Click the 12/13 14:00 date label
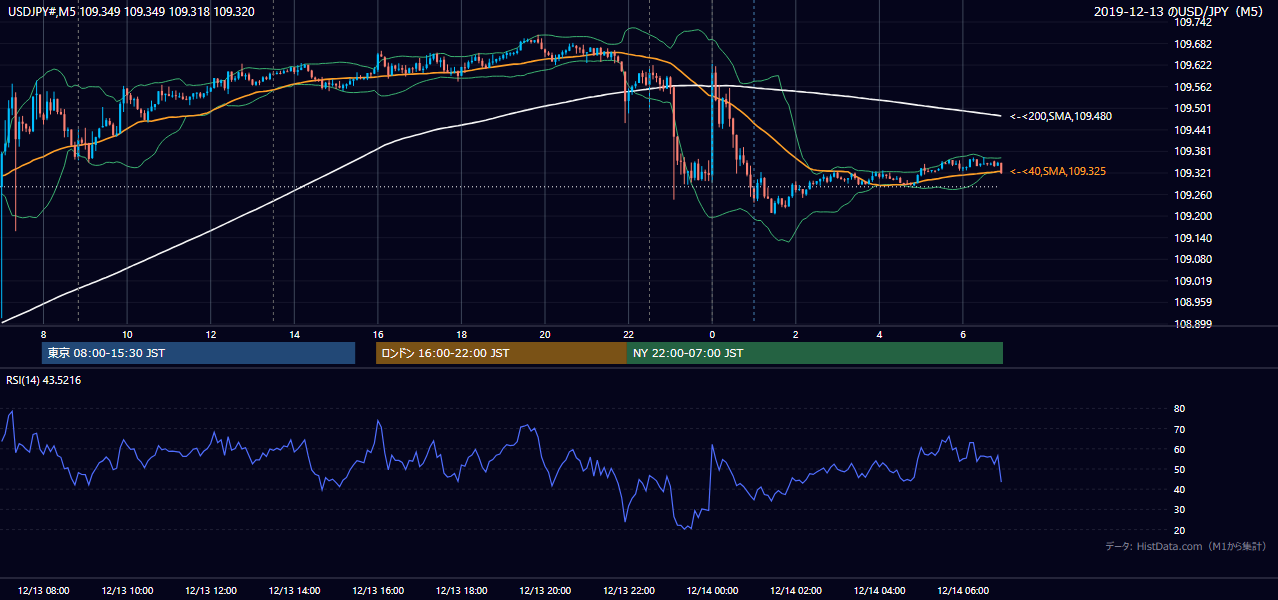The image size is (1278, 600). (294, 590)
